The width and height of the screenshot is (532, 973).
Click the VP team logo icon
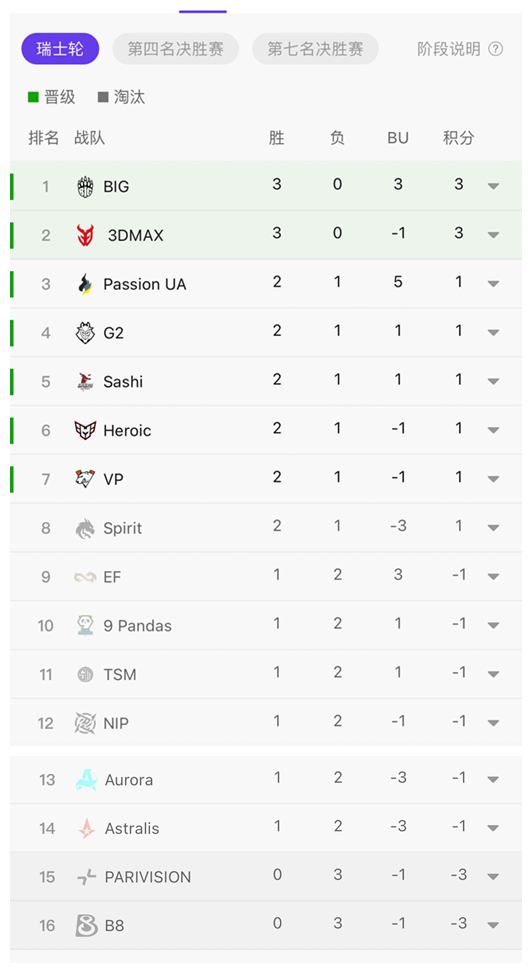[x=85, y=478]
